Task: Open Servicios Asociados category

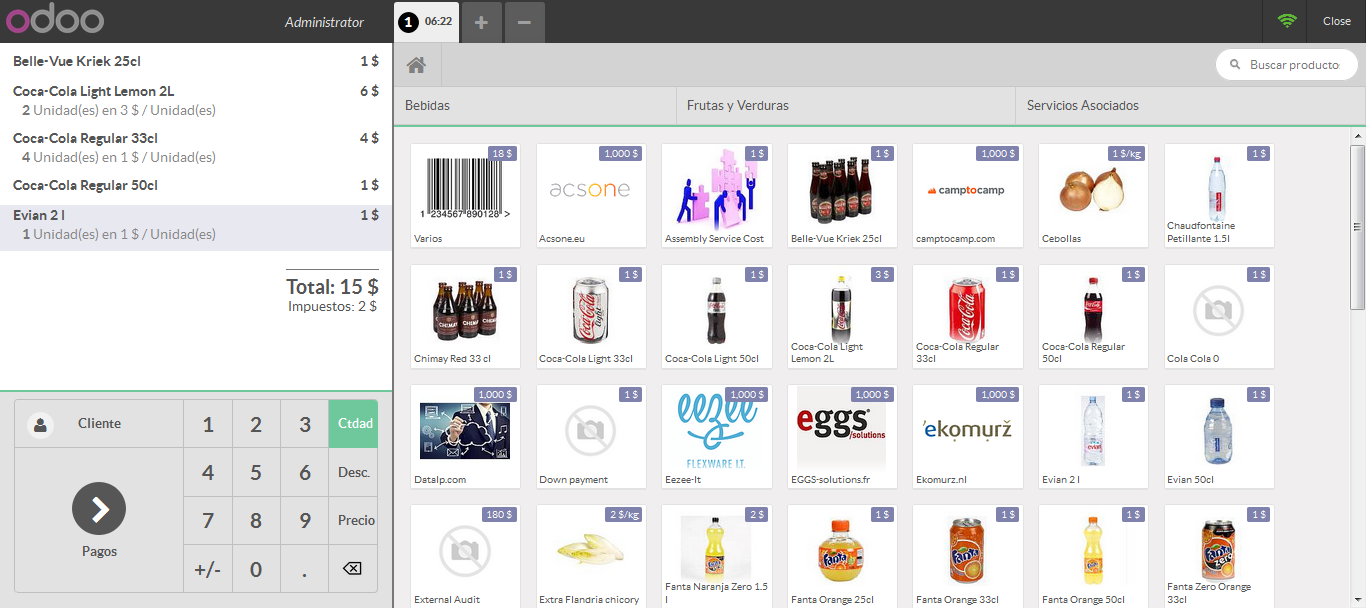Action: pos(1190,106)
